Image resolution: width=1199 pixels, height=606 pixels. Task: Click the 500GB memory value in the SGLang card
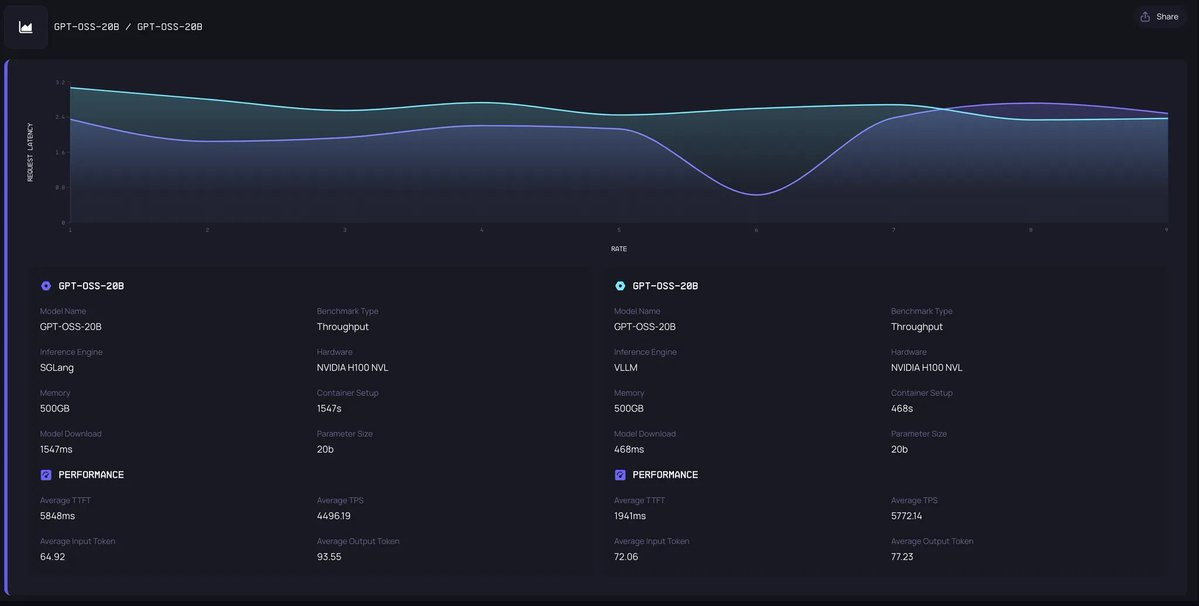pos(54,408)
